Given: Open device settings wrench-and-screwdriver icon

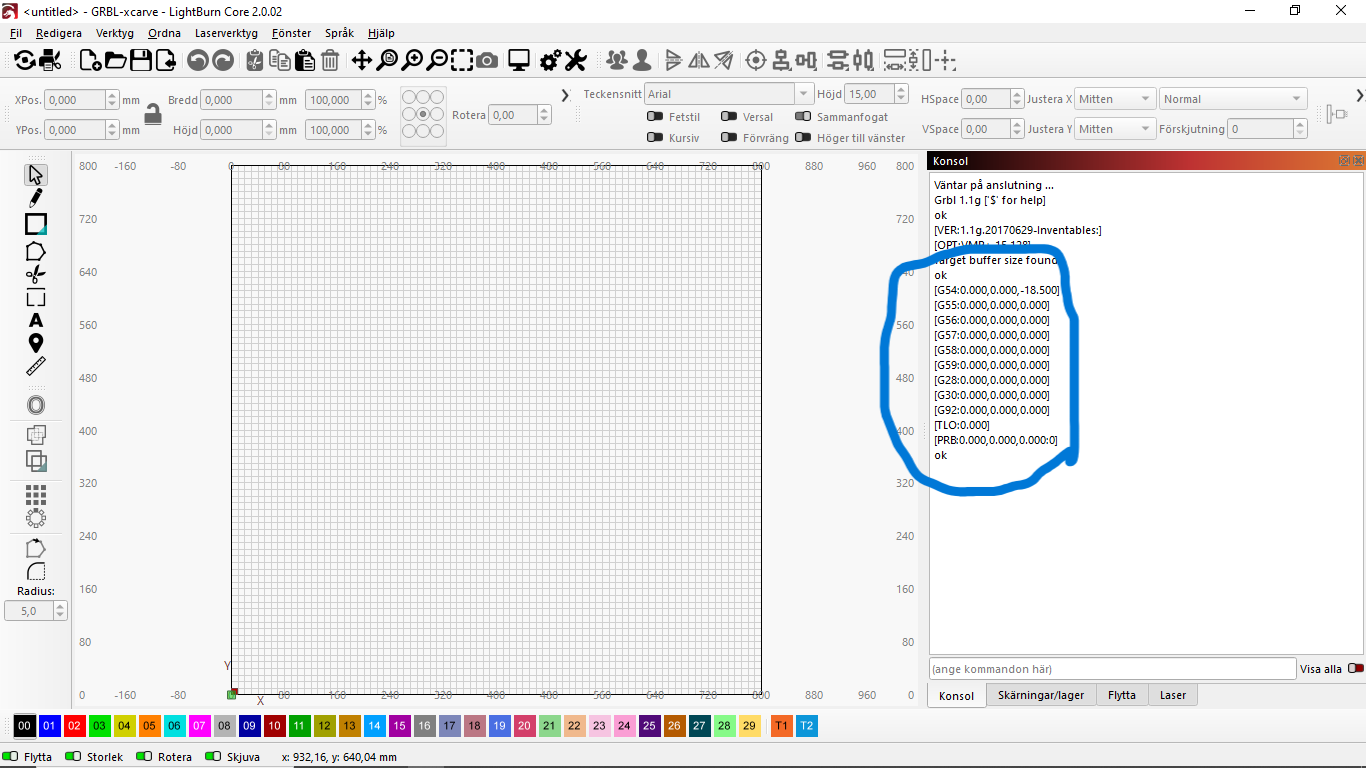Looking at the screenshot, I should point(575,61).
